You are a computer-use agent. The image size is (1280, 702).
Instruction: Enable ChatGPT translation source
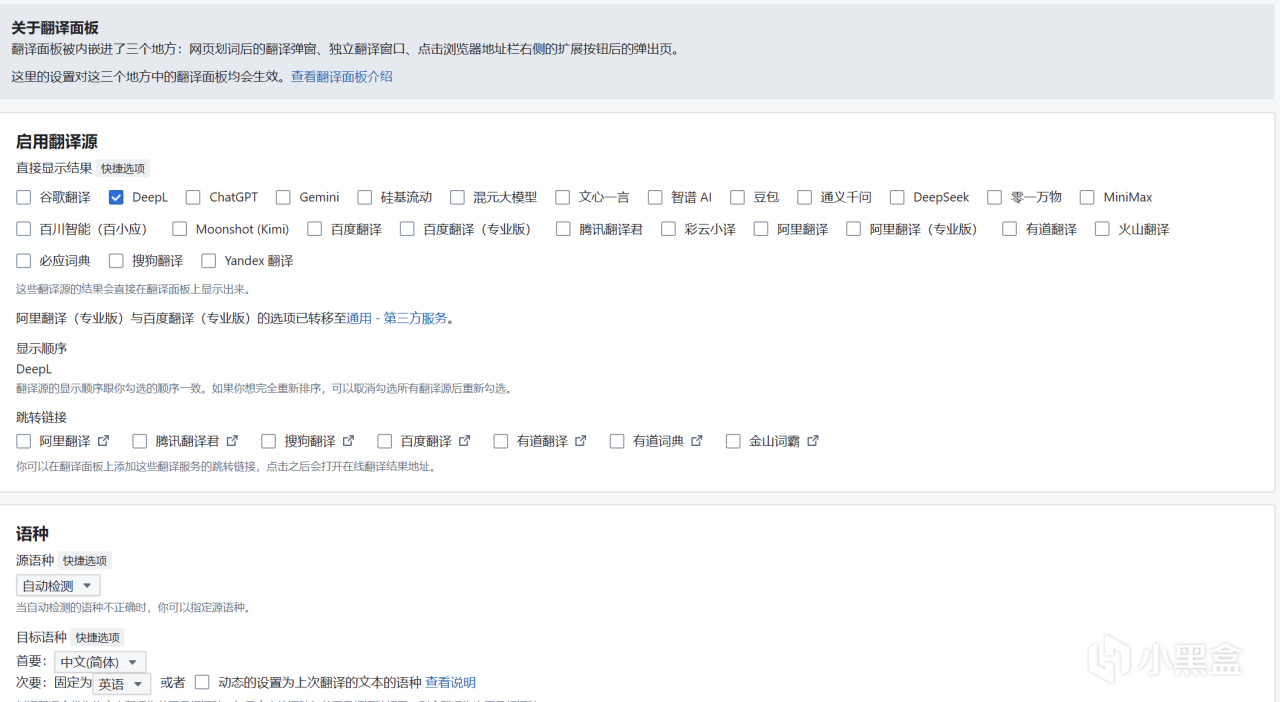point(193,197)
